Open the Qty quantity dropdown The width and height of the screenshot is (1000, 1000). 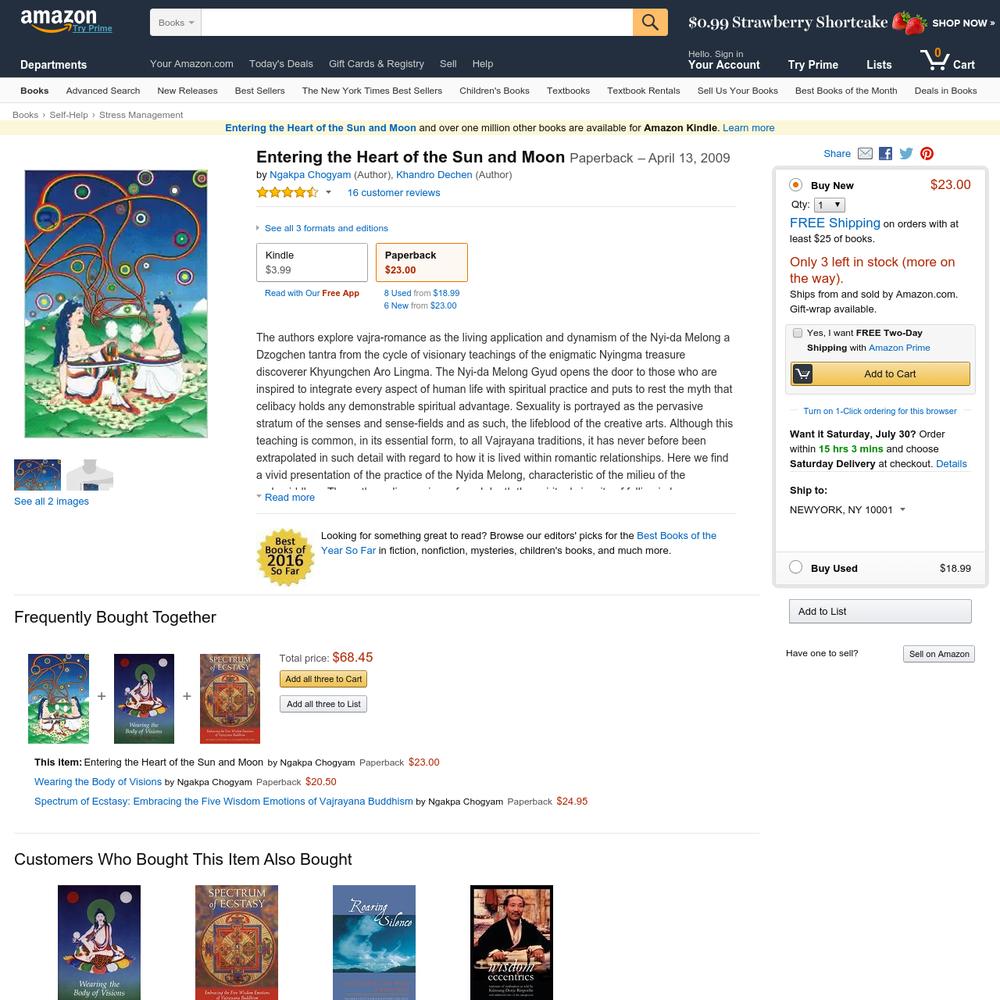pyautogui.click(x=830, y=205)
